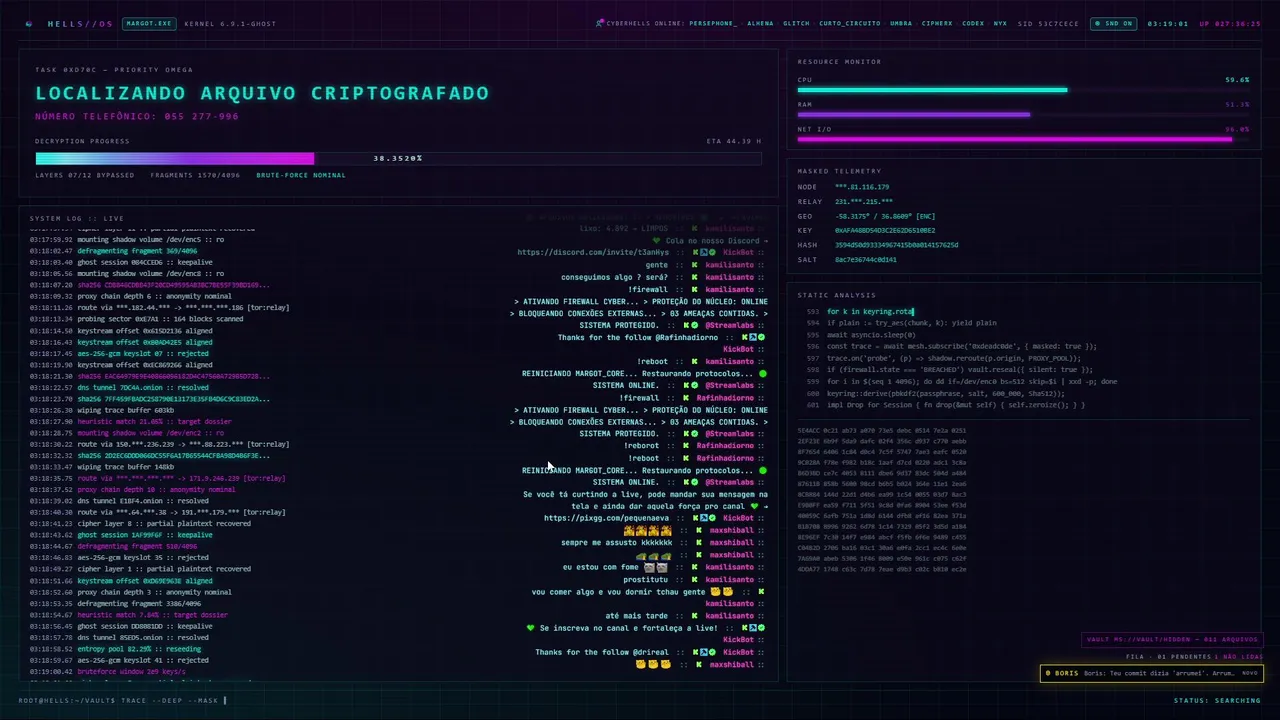Click the maxshiball name beside 'sempre me assusto'
Screen dimensions: 1280x720
pyautogui.click(x=731, y=543)
